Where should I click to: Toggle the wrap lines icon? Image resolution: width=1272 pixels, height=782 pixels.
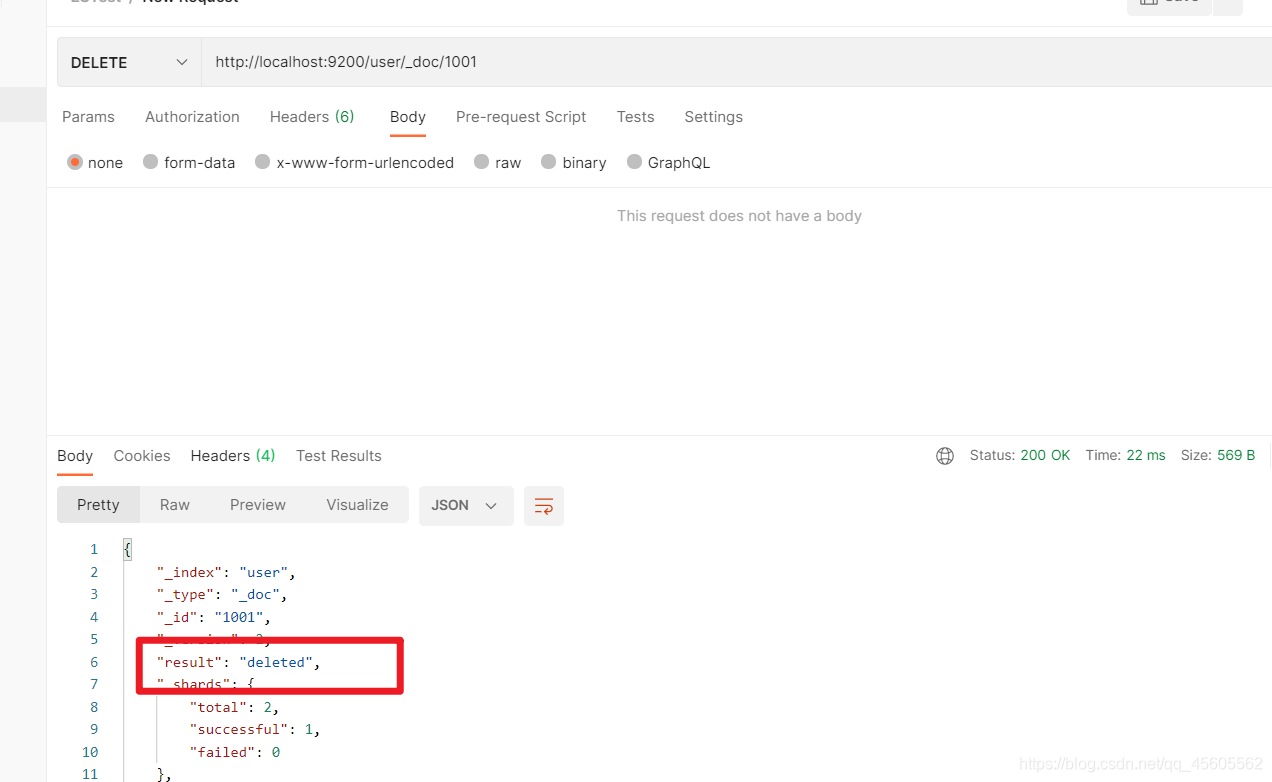click(544, 506)
